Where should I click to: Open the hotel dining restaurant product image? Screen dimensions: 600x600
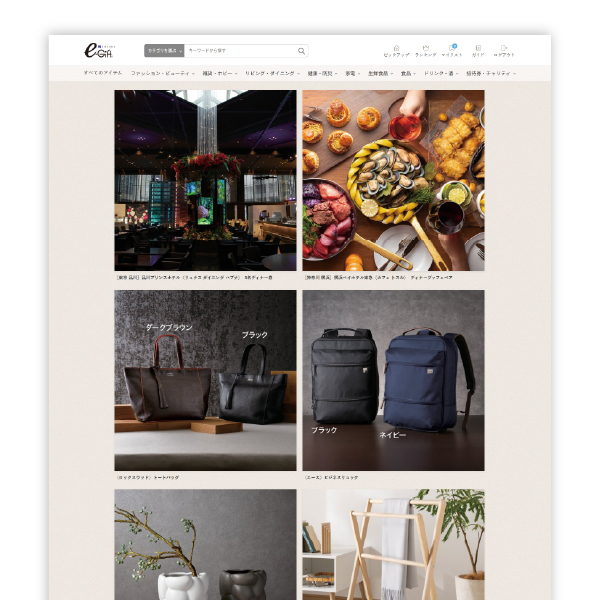pos(205,180)
